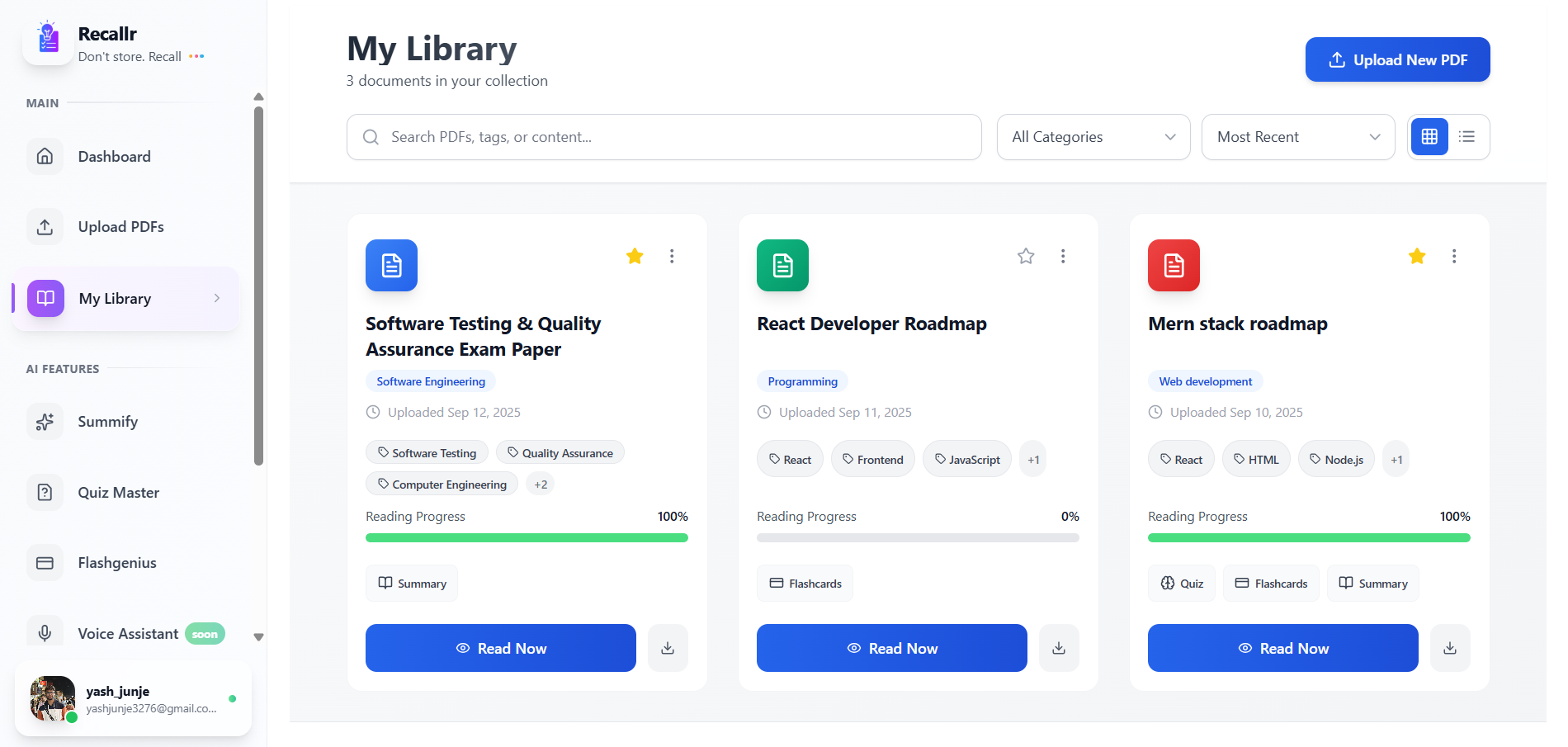Select the Quality Assurance tag
Viewport: 1568px width, 747px height.
tap(560, 452)
